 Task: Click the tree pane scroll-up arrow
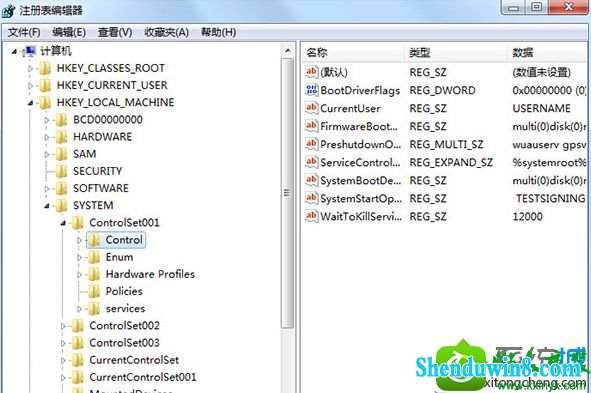288,50
